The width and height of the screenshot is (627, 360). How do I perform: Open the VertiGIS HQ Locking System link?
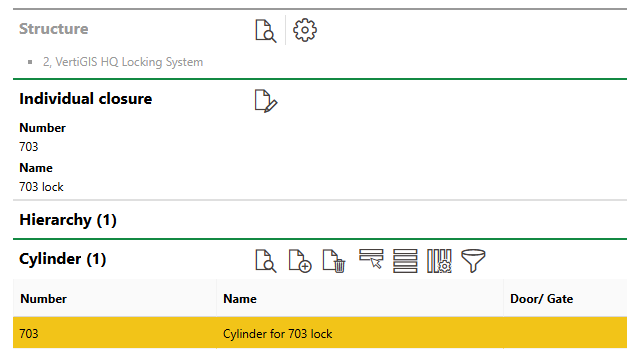point(123,62)
